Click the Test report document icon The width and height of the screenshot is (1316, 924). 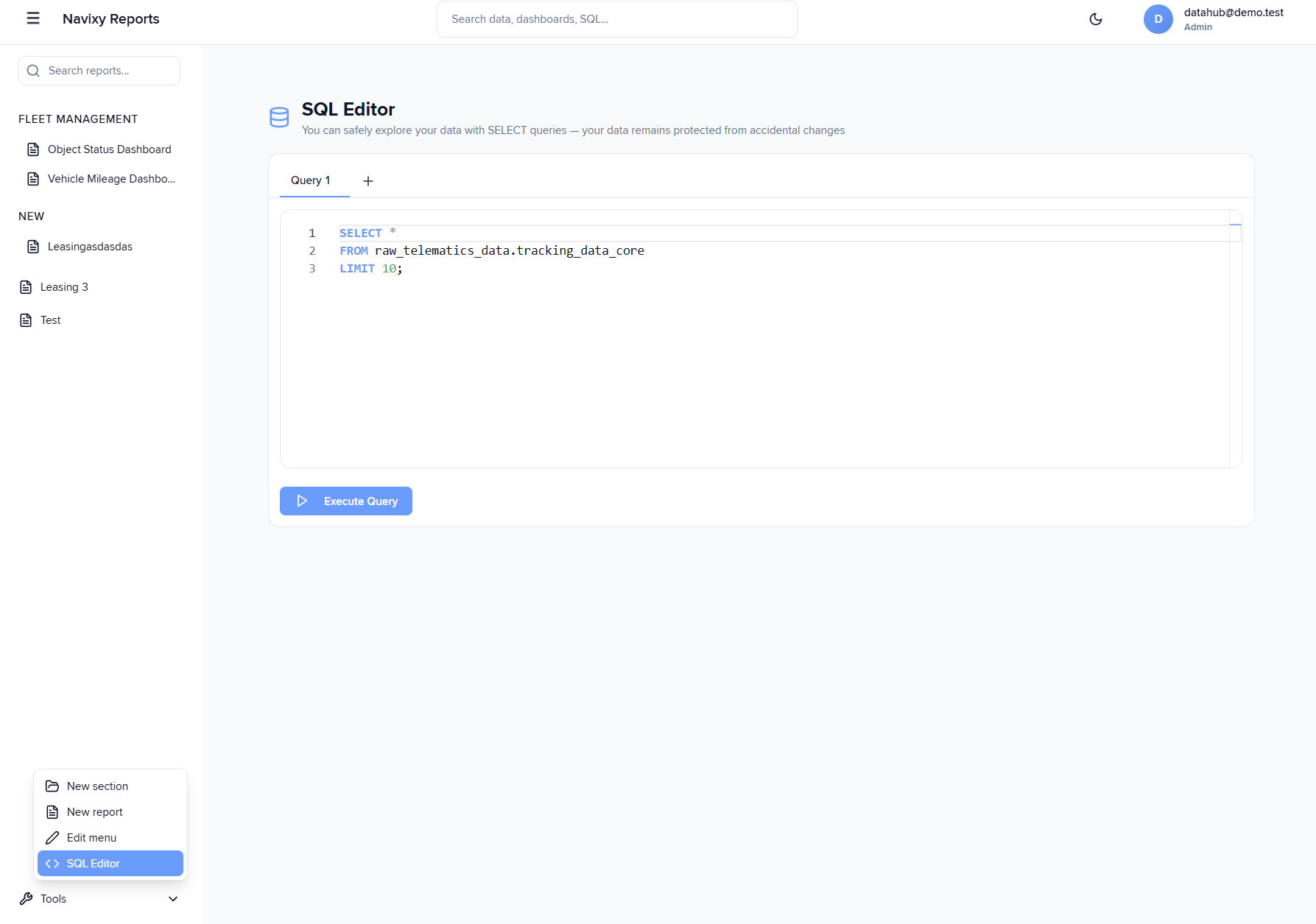26,320
